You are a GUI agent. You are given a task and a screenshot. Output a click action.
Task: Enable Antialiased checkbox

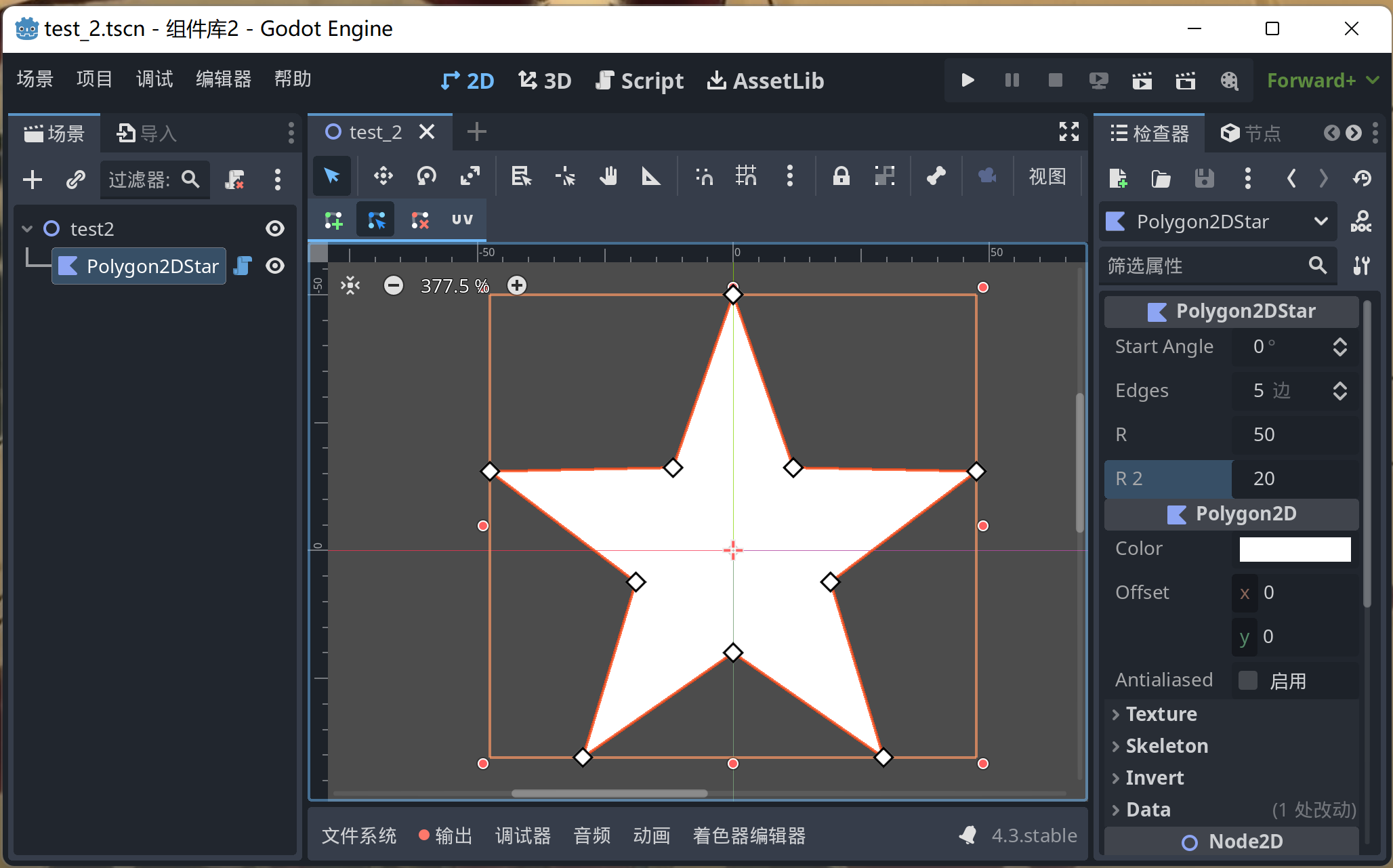click(x=1247, y=680)
